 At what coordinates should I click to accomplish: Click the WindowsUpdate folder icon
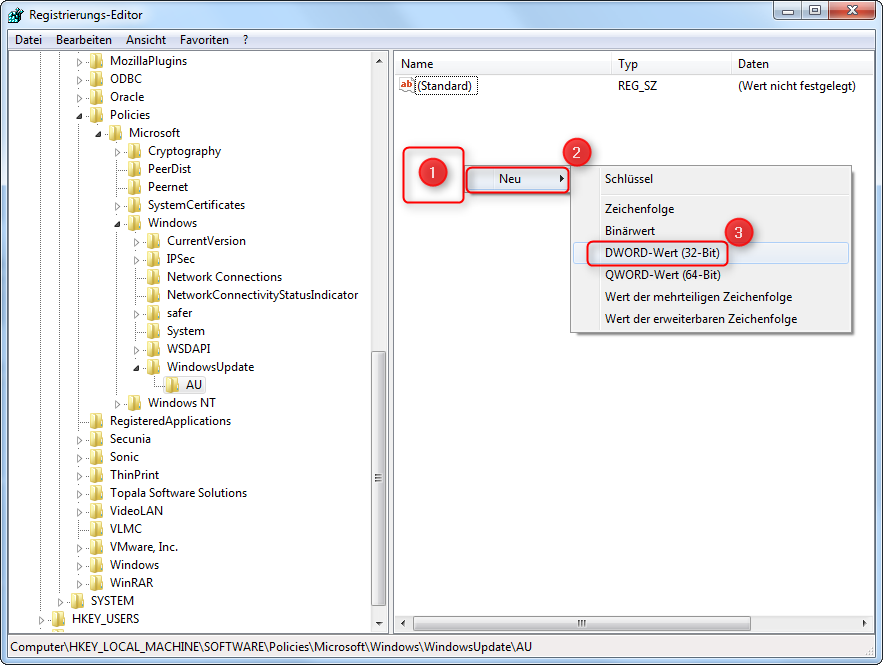[x=152, y=366]
